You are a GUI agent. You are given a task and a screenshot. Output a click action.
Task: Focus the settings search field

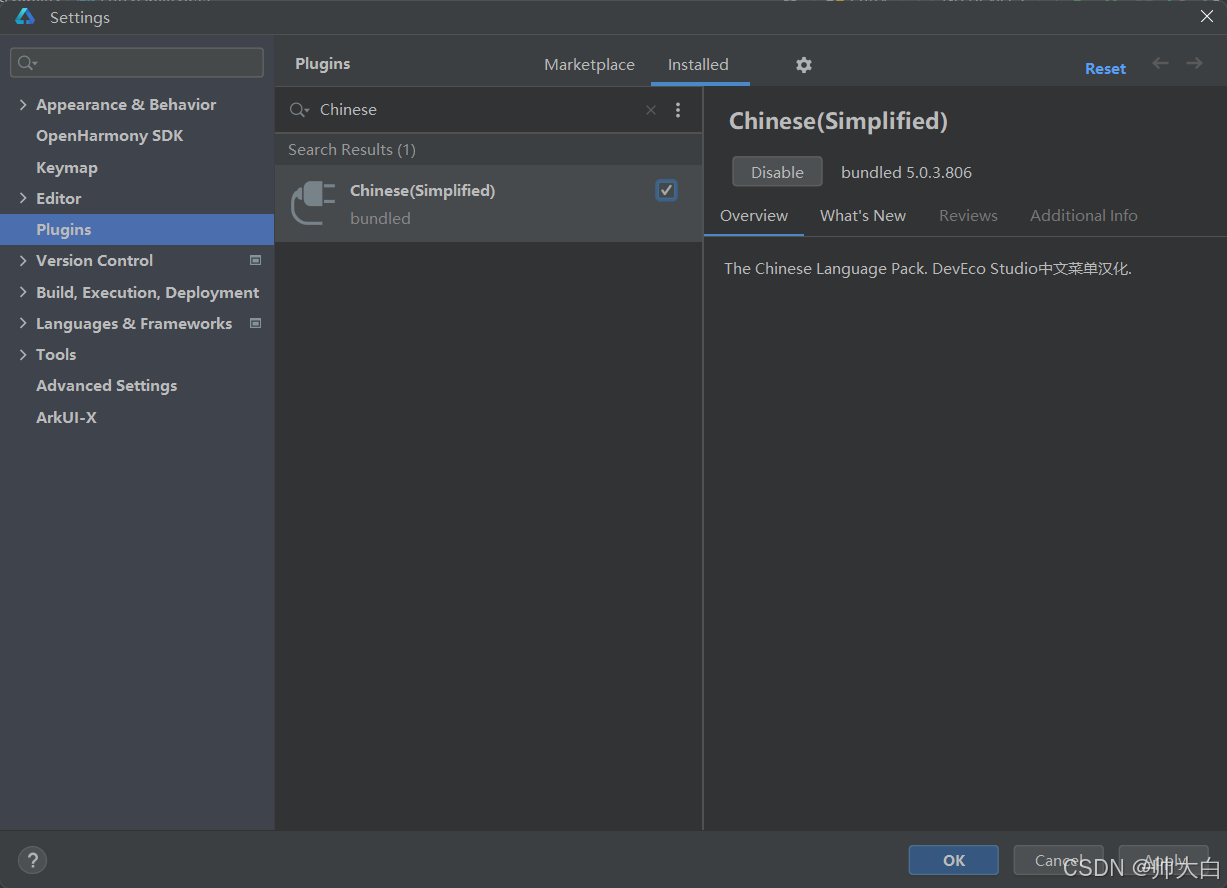pos(137,63)
